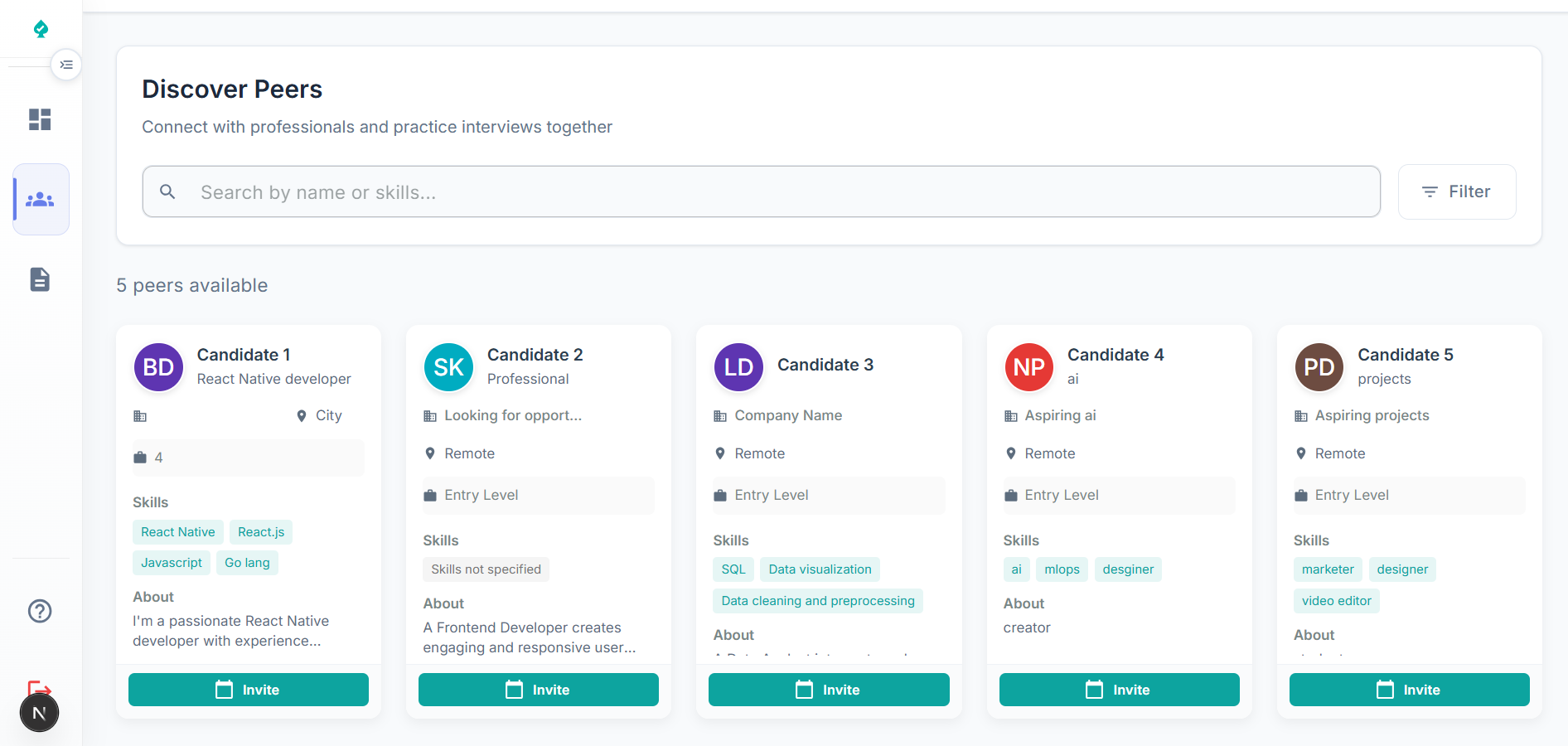Click the logout icon in sidebar
The height and width of the screenshot is (746, 1568).
click(x=40, y=687)
